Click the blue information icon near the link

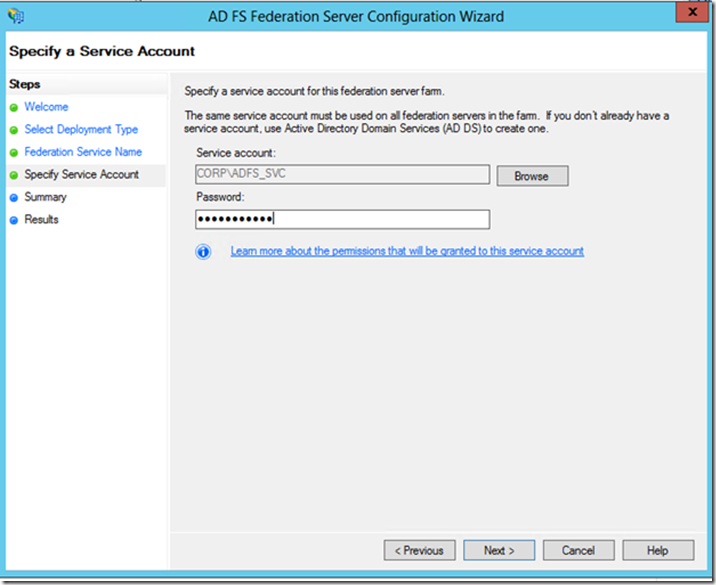pos(203,252)
